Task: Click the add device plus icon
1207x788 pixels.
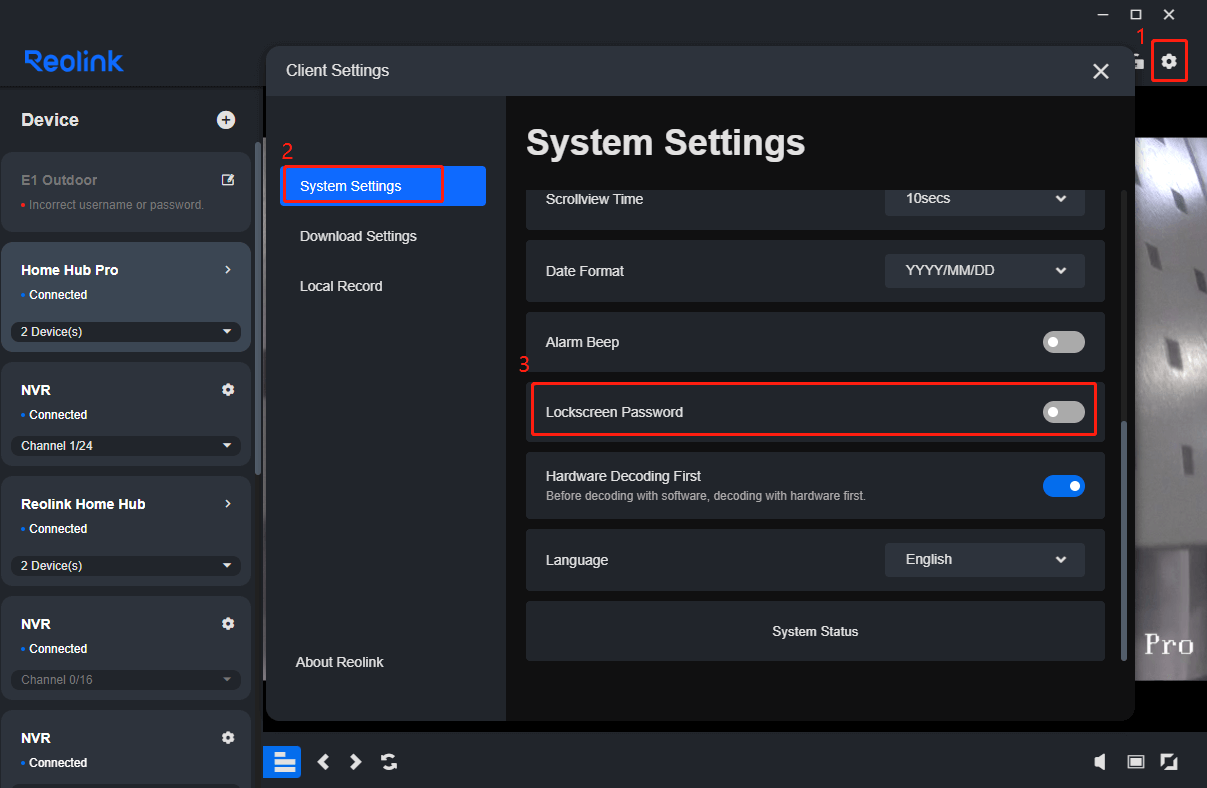Action: click(x=226, y=120)
